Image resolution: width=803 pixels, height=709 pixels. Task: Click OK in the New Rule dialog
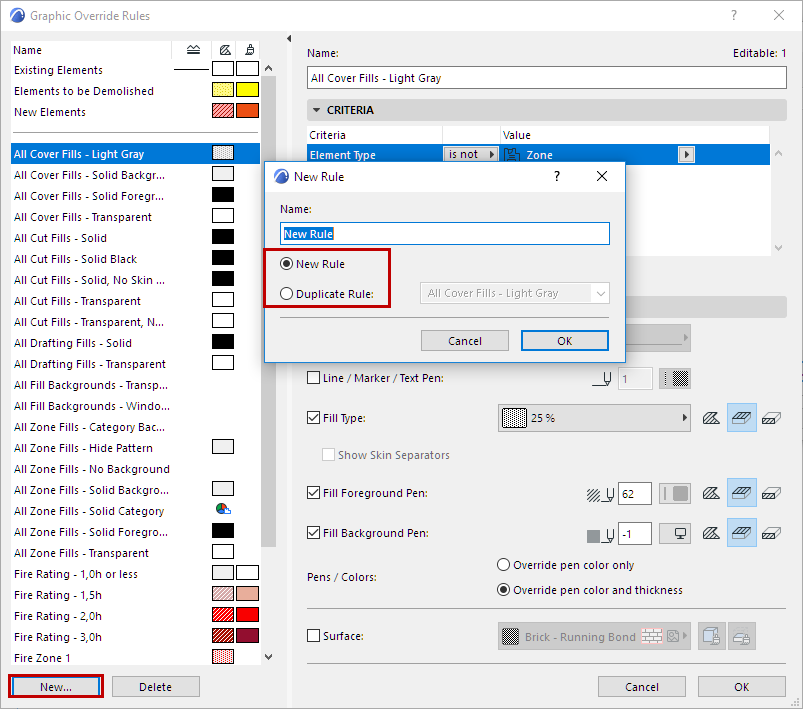[x=565, y=341]
